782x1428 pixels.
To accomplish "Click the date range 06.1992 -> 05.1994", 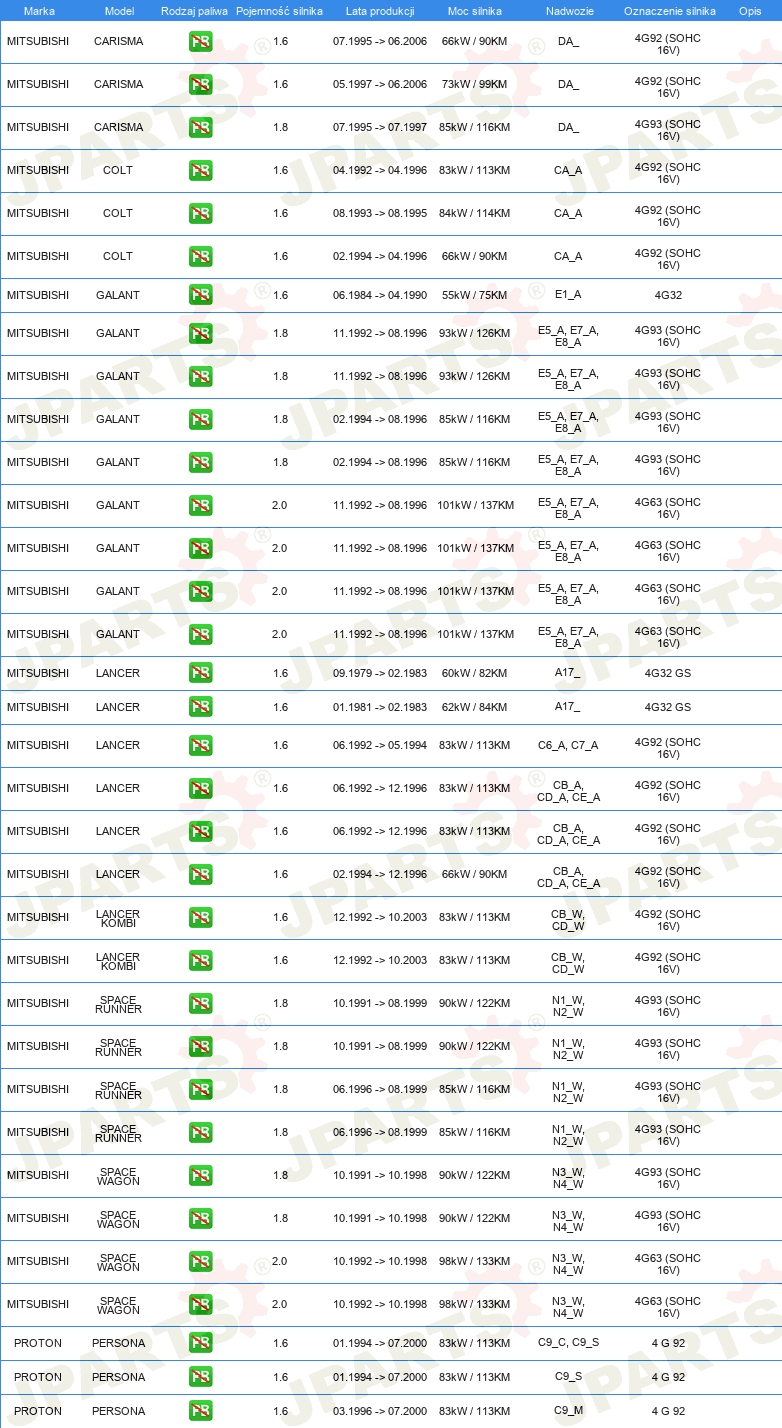I will click(380, 746).
